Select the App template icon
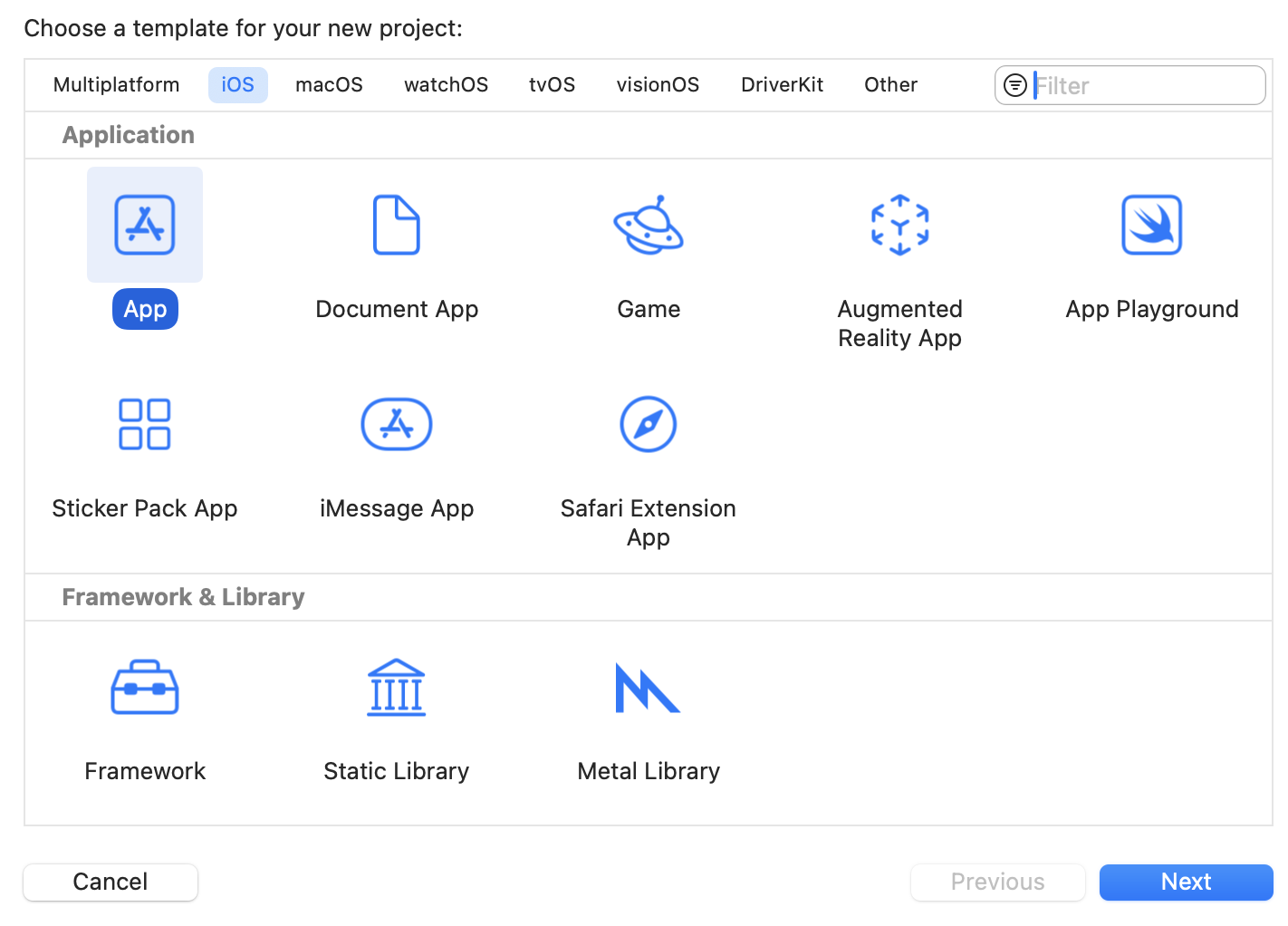 (145, 225)
